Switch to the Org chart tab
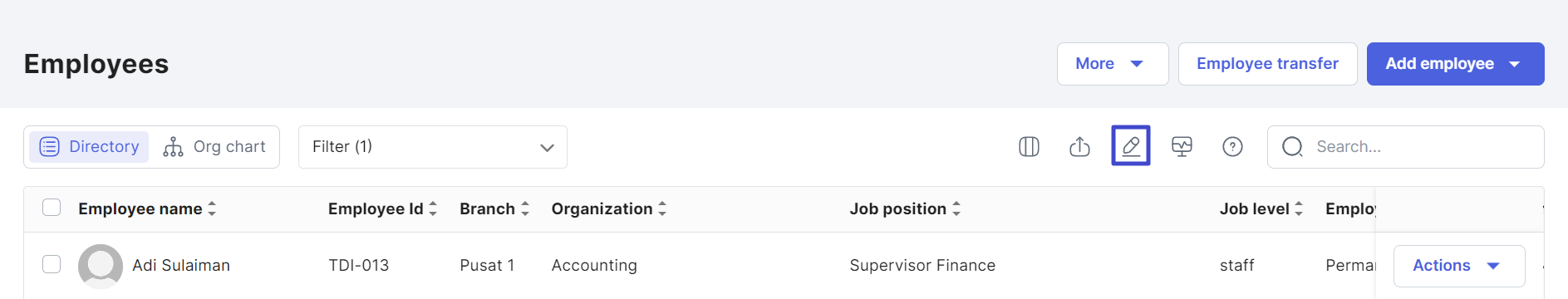This screenshot has width=1568, height=299. point(214,147)
